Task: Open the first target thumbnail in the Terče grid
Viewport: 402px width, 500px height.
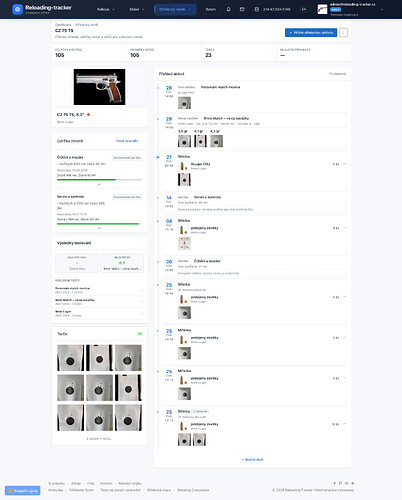Action: [70, 358]
